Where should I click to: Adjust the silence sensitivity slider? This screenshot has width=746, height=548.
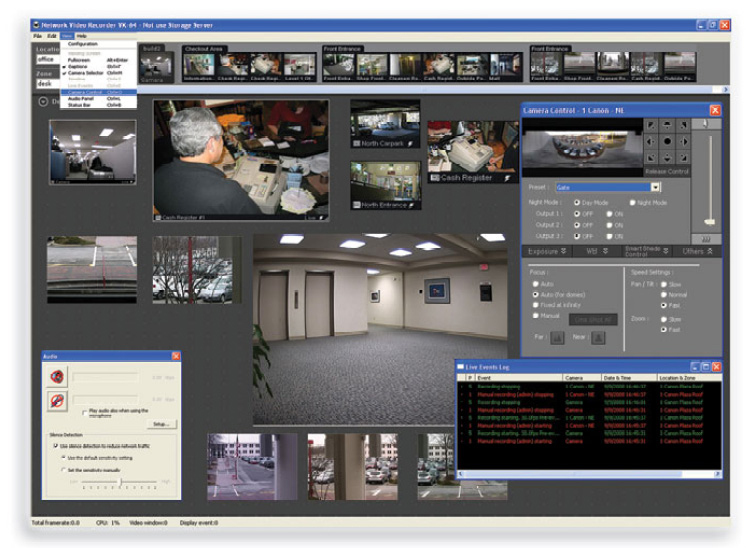click(118, 481)
